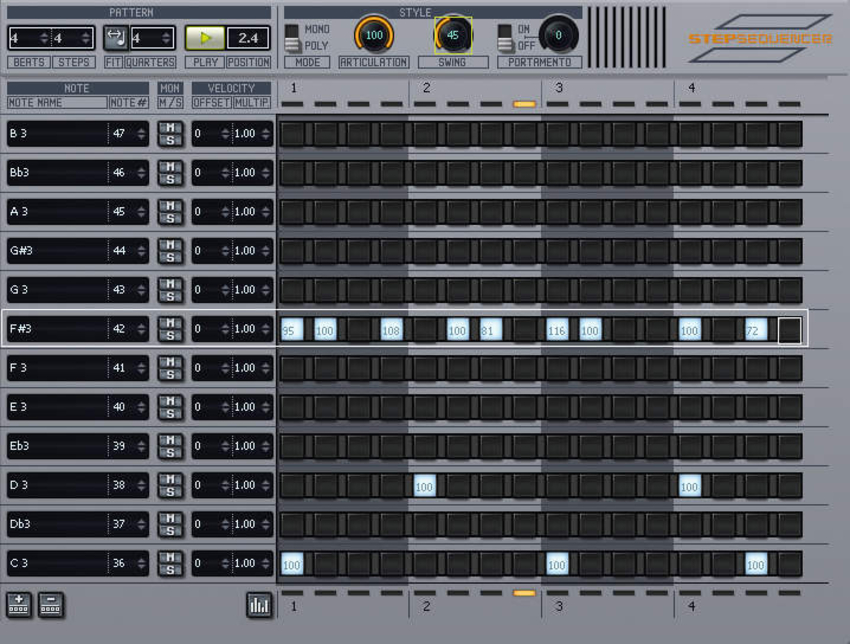
Task: Adjust the Quarters stepper arrows
Action: coord(166,38)
